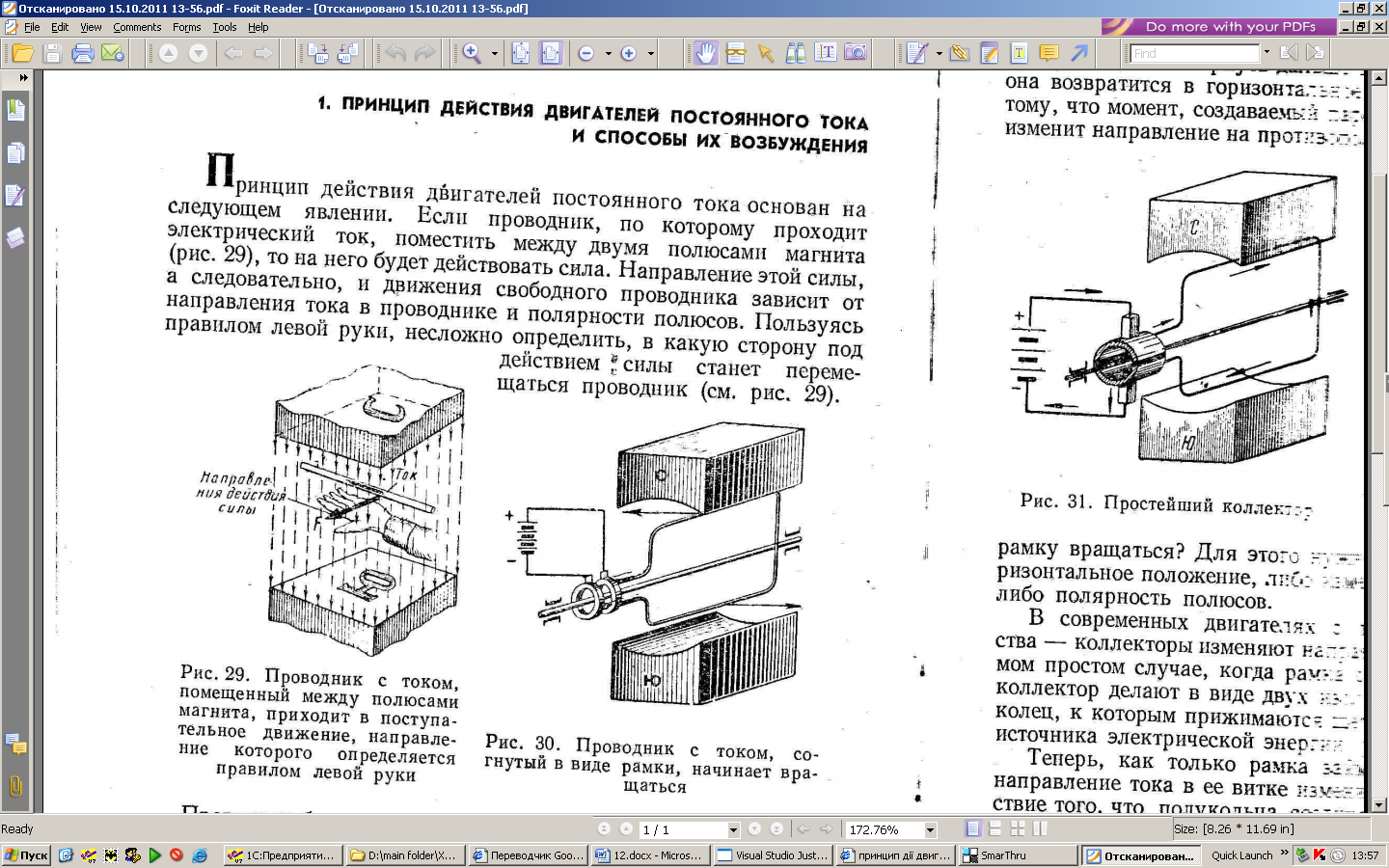Open the Edit menu
This screenshot has height=868, width=1389.
point(60,27)
